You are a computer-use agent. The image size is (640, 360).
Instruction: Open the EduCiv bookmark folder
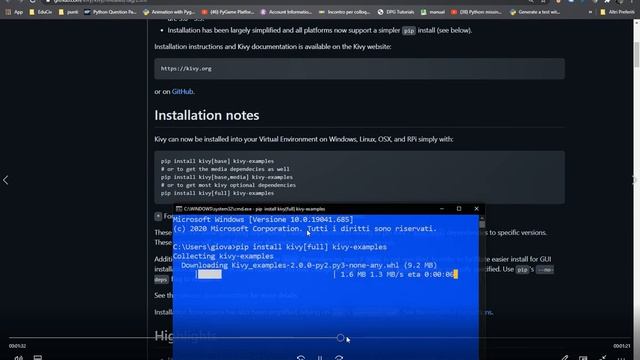40,12
